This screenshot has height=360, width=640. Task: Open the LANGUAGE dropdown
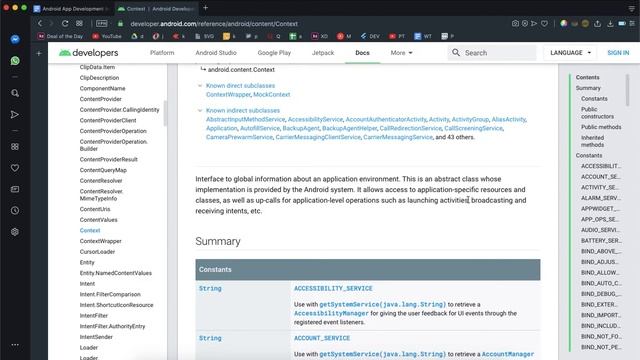point(570,53)
